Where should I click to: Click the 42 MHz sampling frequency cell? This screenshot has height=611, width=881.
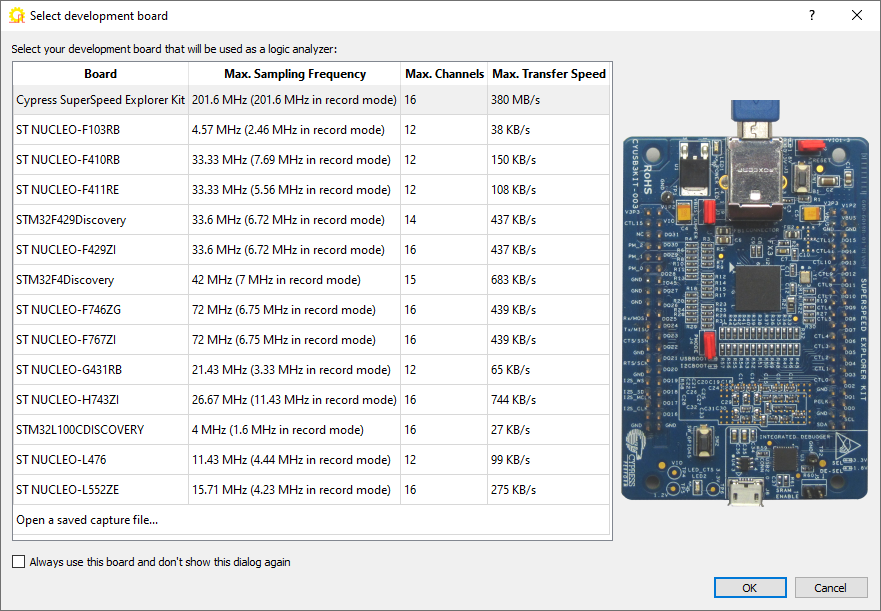point(294,280)
